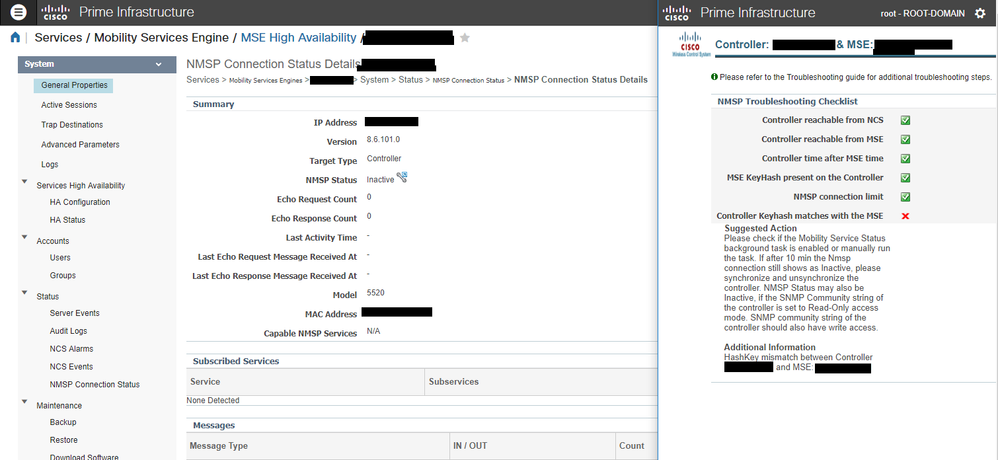Open Active Sessions in the sidebar
This screenshot has width=998, height=460.
pos(69,105)
